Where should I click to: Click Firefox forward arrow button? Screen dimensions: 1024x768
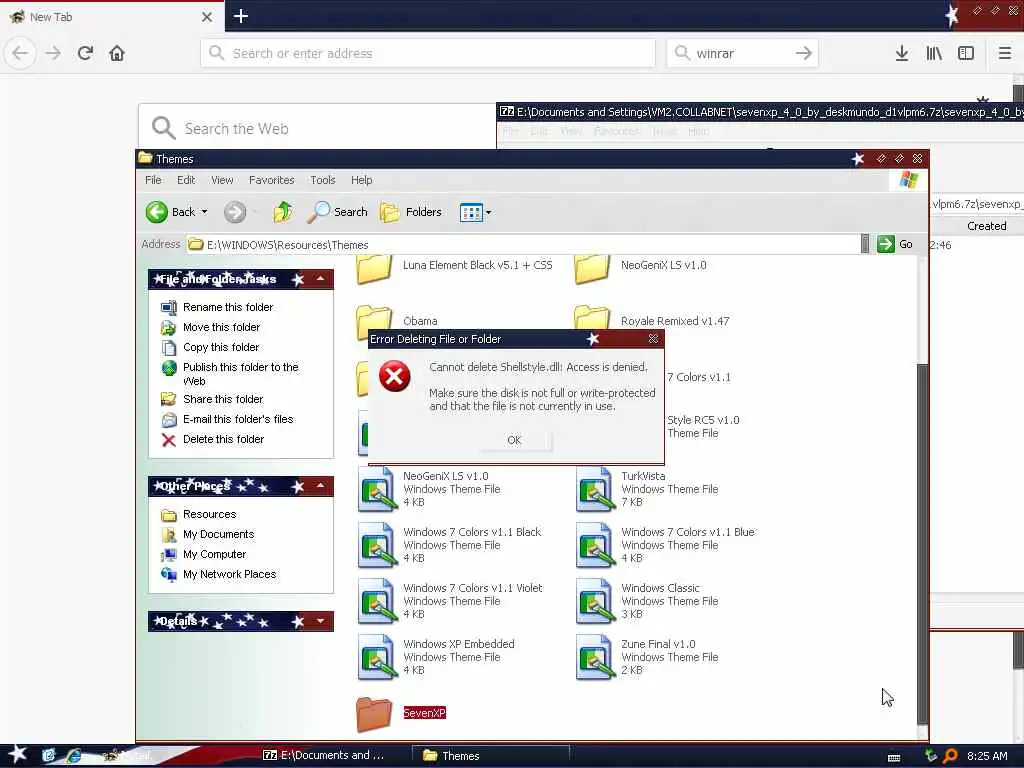point(53,53)
